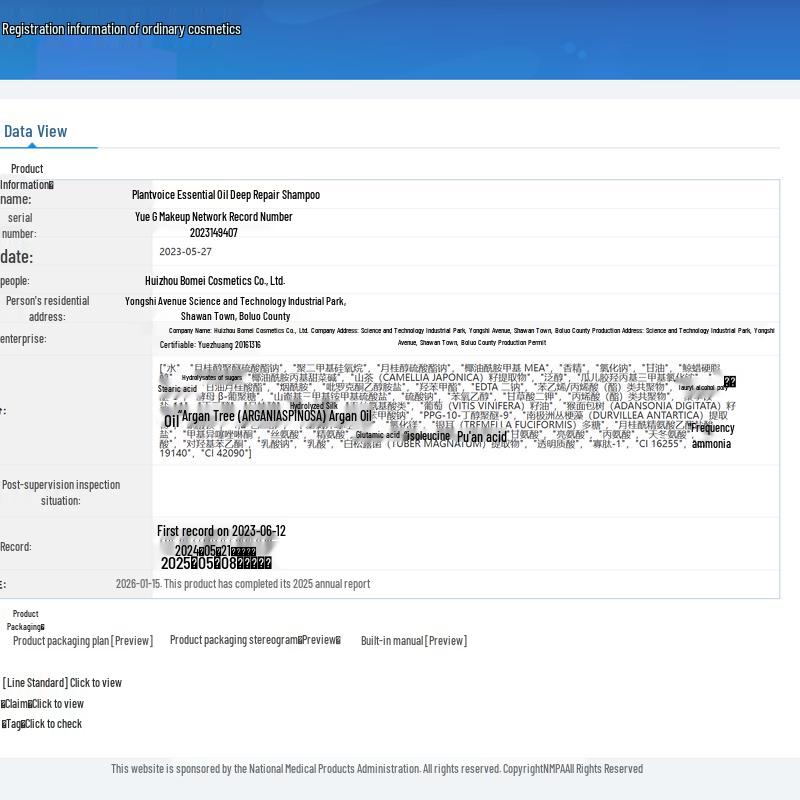Click the National Medical Products Administration footer
The image size is (800, 800).
(377, 768)
